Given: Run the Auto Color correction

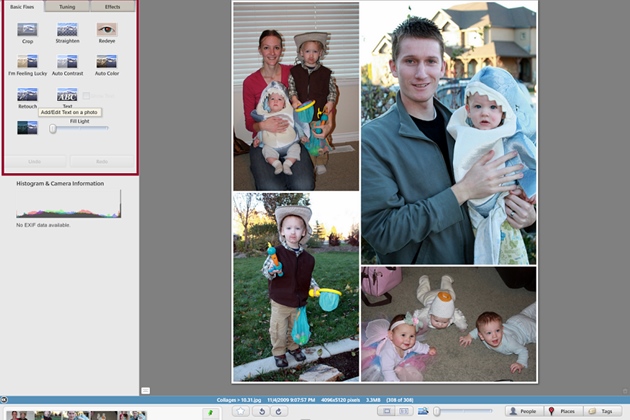Looking at the screenshot, I should coord(106,62).
